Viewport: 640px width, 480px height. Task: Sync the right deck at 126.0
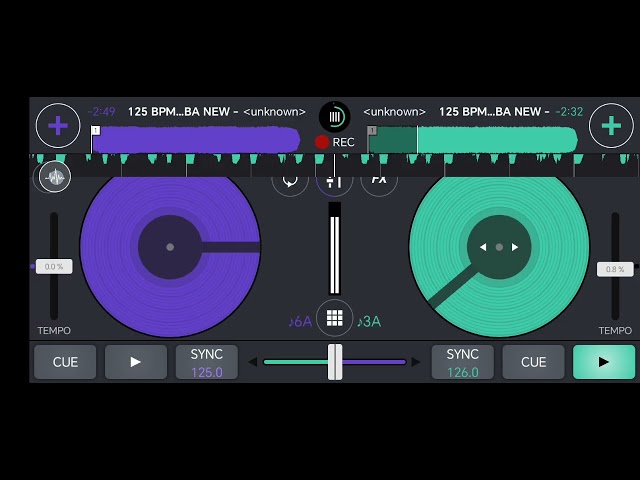click(462, 362)
